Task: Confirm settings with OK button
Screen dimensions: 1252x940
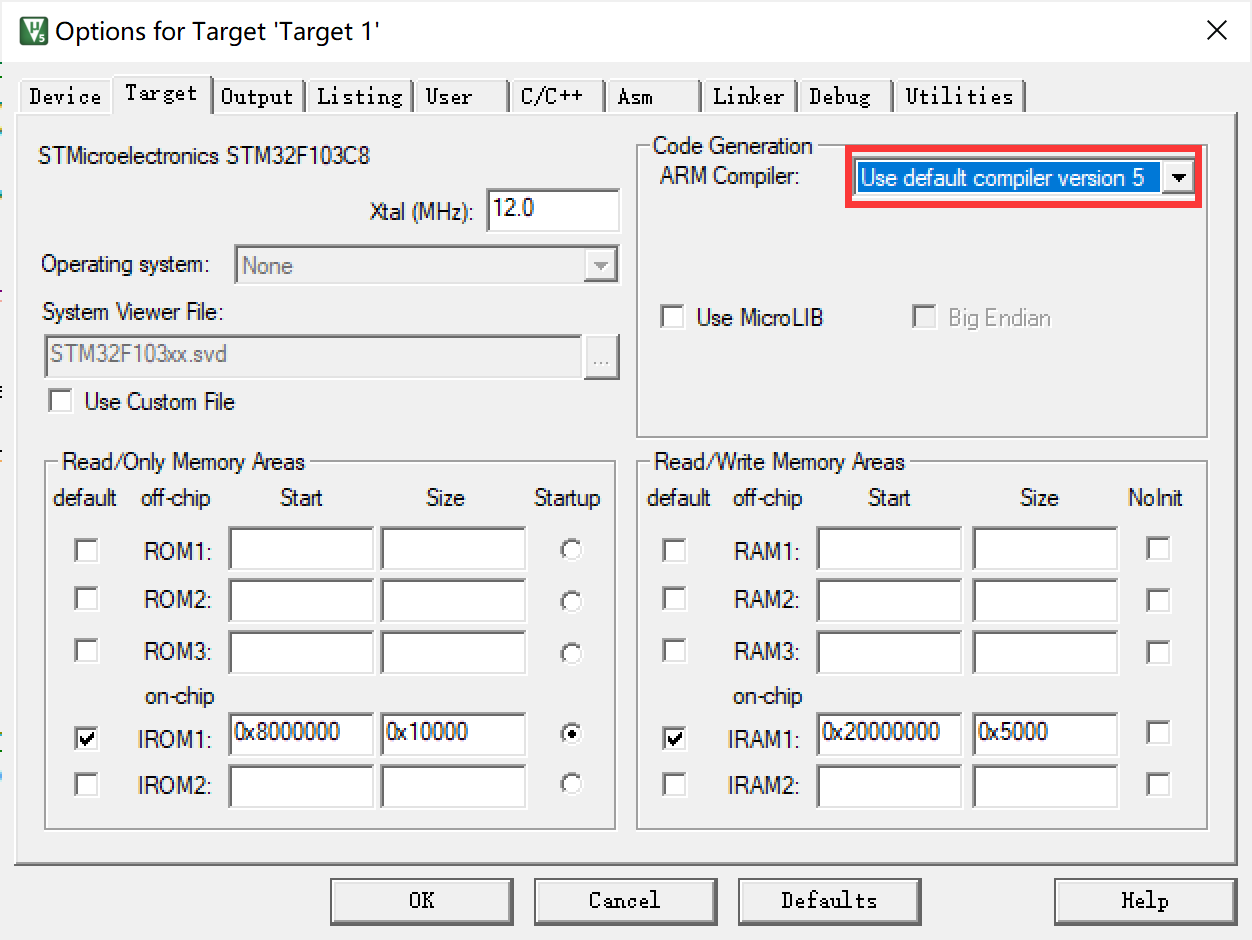Action: coord(422,901)
